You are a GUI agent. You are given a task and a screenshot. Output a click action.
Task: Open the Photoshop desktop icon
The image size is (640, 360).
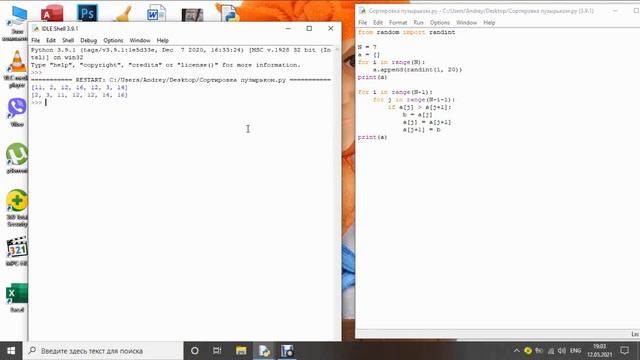87,12
